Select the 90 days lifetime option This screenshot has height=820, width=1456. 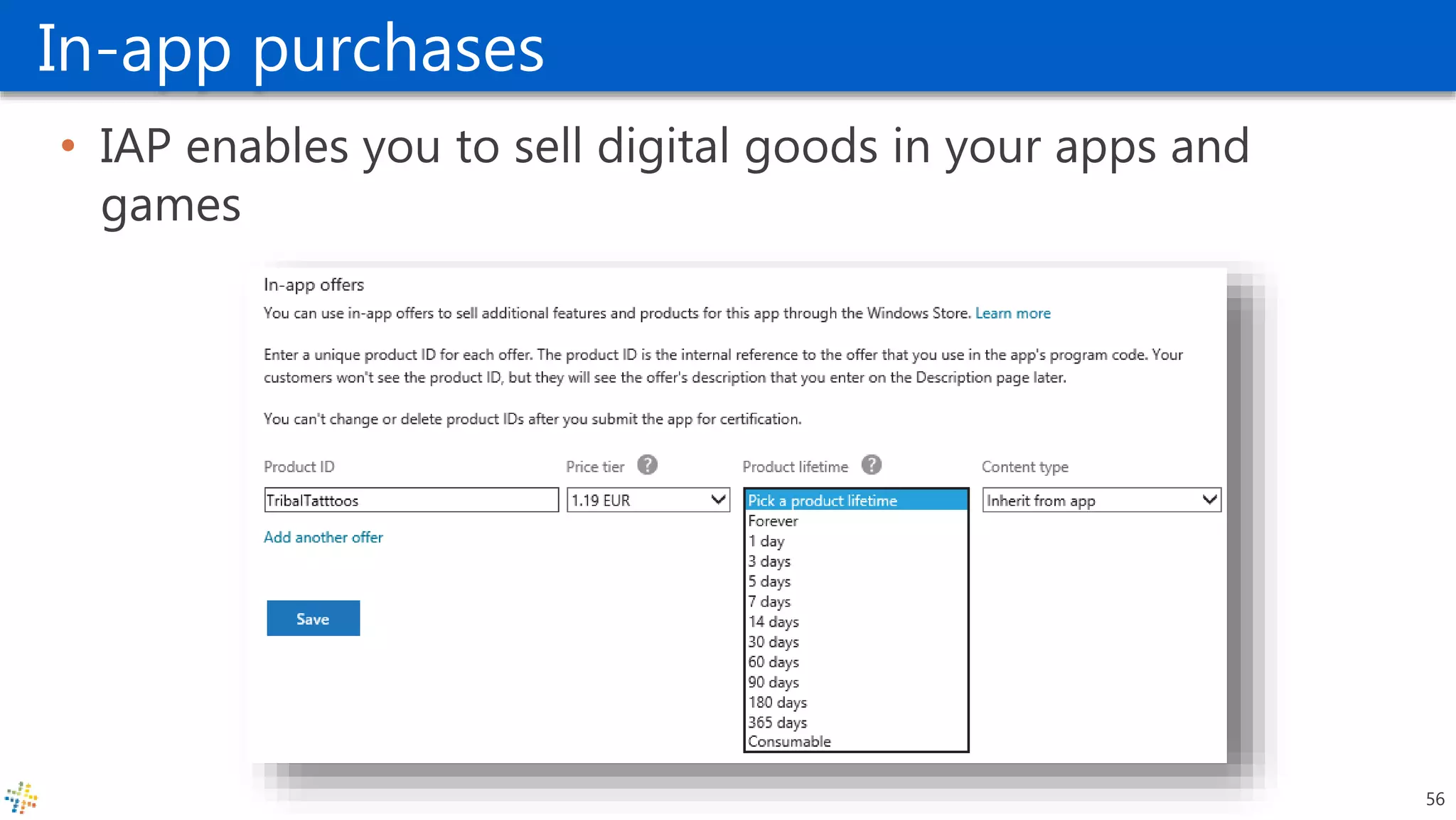[x=856, y=682]
